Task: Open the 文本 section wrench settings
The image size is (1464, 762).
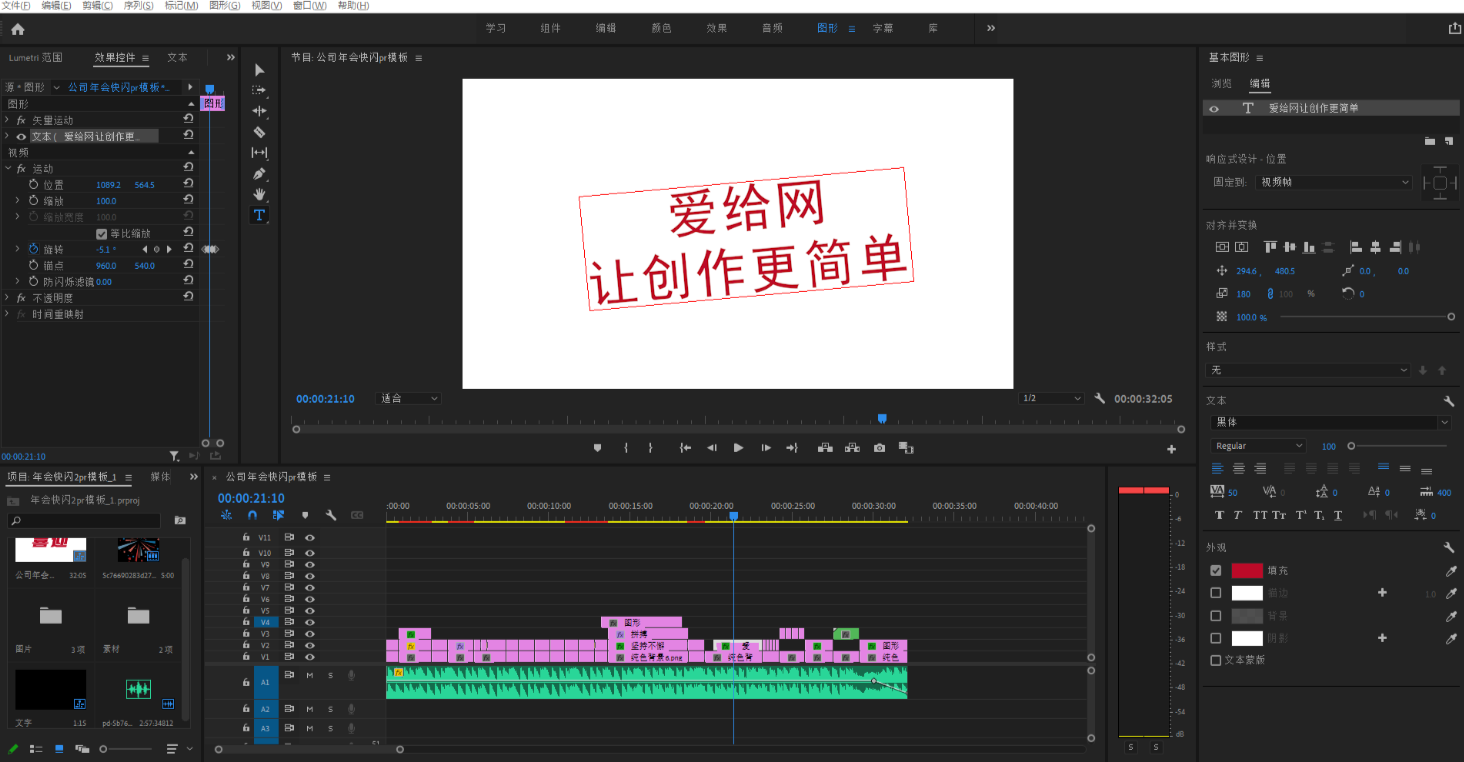Action: (1448, 401)
